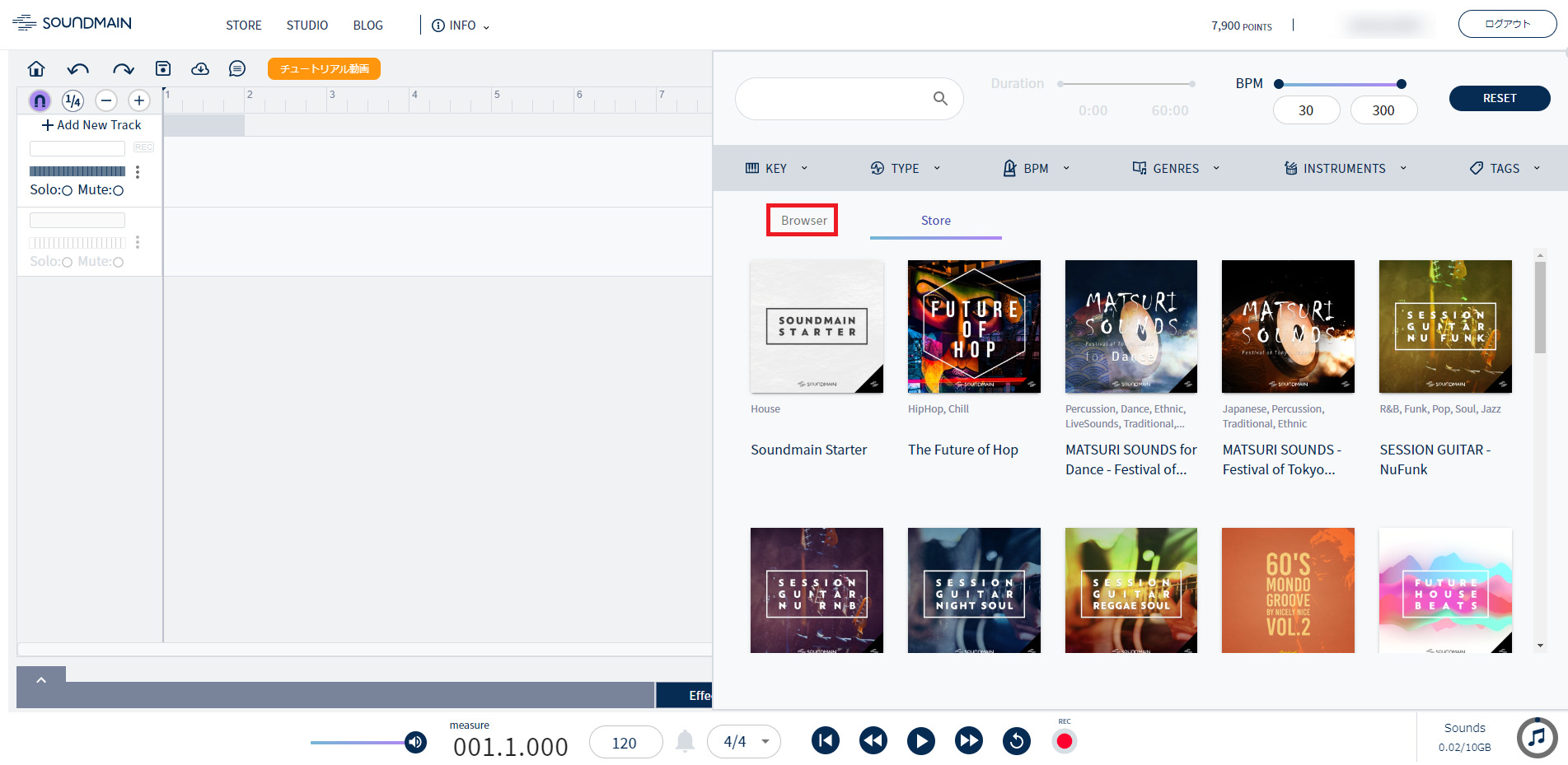
Task: Expand the INSTRUMENTS filter dropdown
Action: pyautogui.click(x=1345, y=168)
